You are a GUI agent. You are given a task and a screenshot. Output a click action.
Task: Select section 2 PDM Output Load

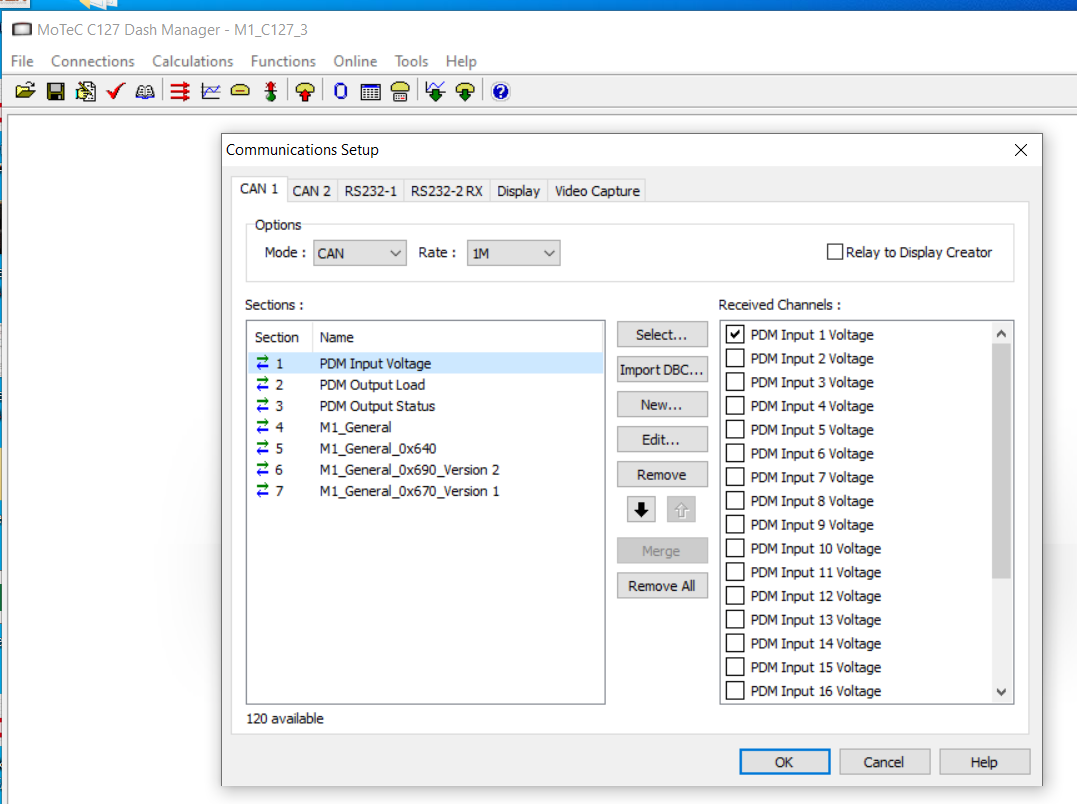coord(425,384)
